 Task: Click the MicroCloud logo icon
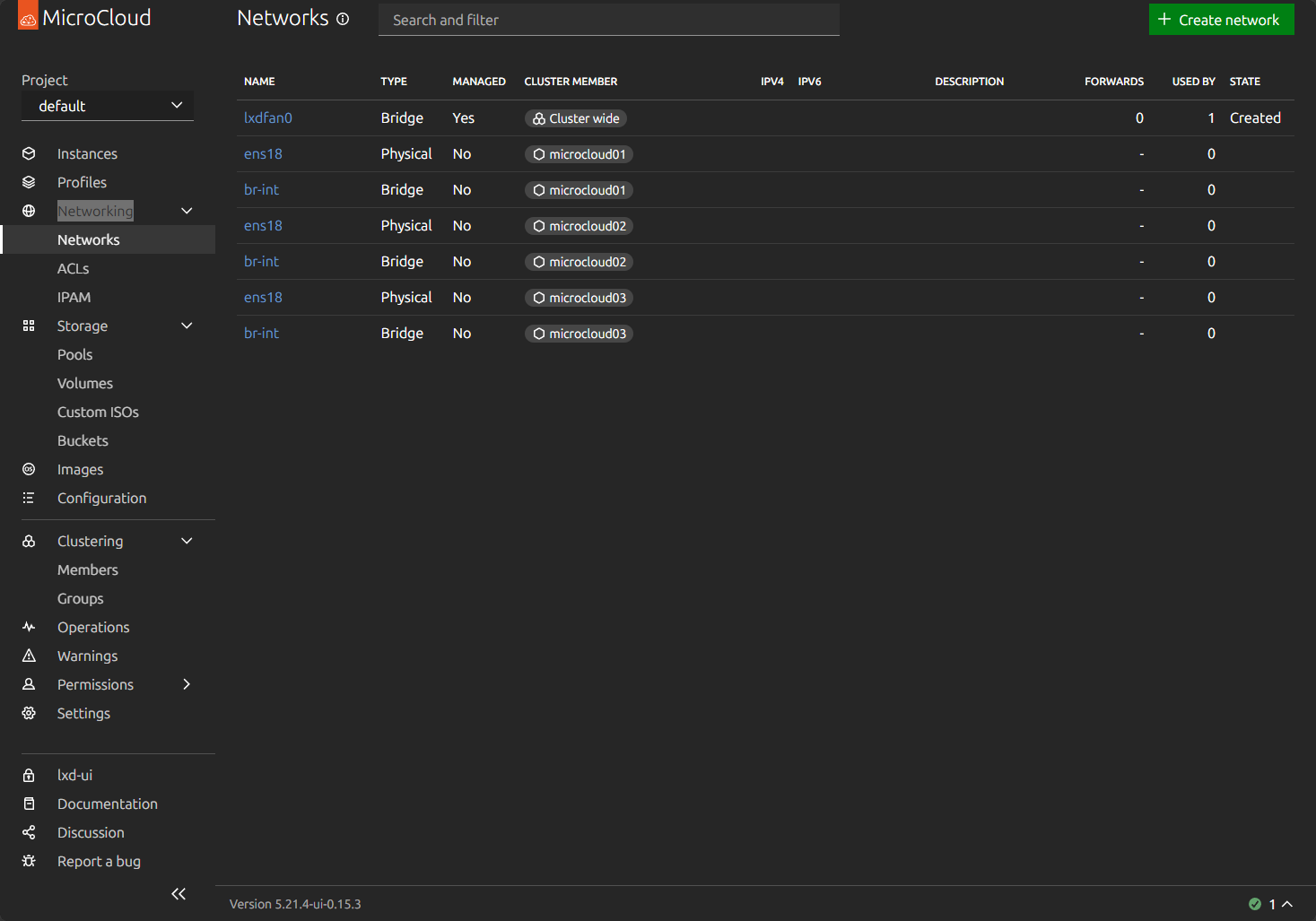click(x=28, y=16)
